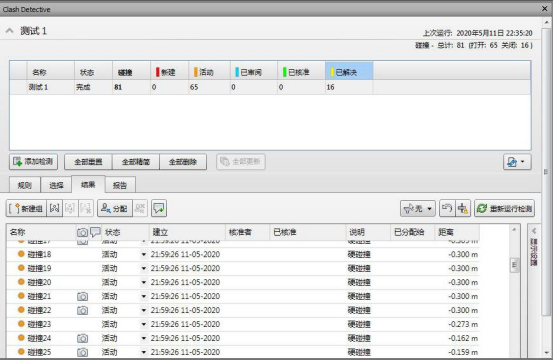Open the status dropdown for 碰撞18
This screenshot has width=554, height=361.
pyautogui.click(x=144, y=254)
